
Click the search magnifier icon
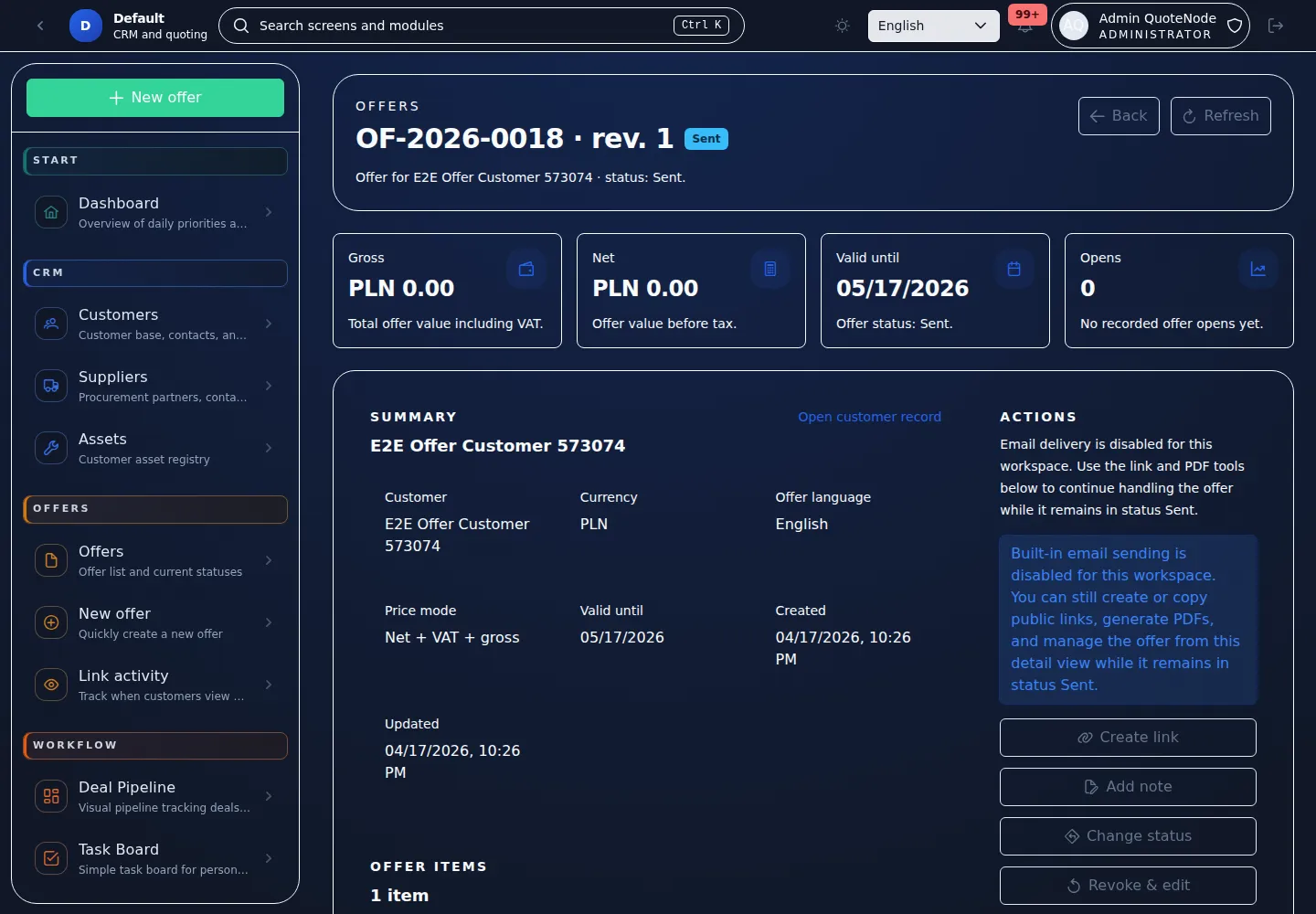point(241,26)
